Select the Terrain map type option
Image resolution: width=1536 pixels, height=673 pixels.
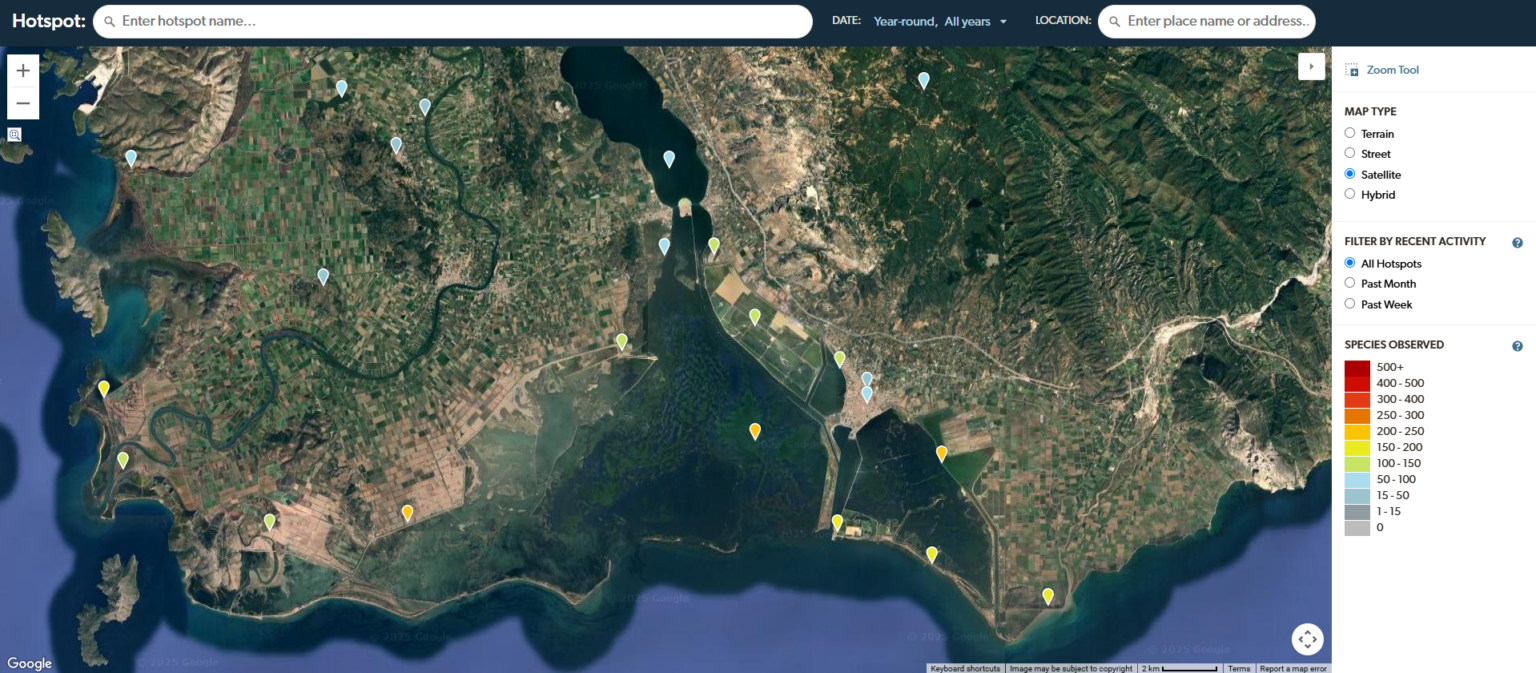(1350, 133)
